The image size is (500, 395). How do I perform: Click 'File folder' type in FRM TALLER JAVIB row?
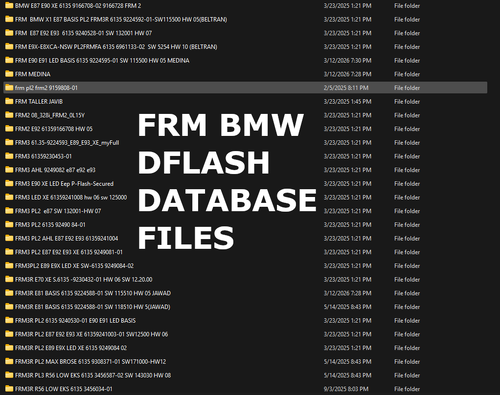click(x=407, y=101)
